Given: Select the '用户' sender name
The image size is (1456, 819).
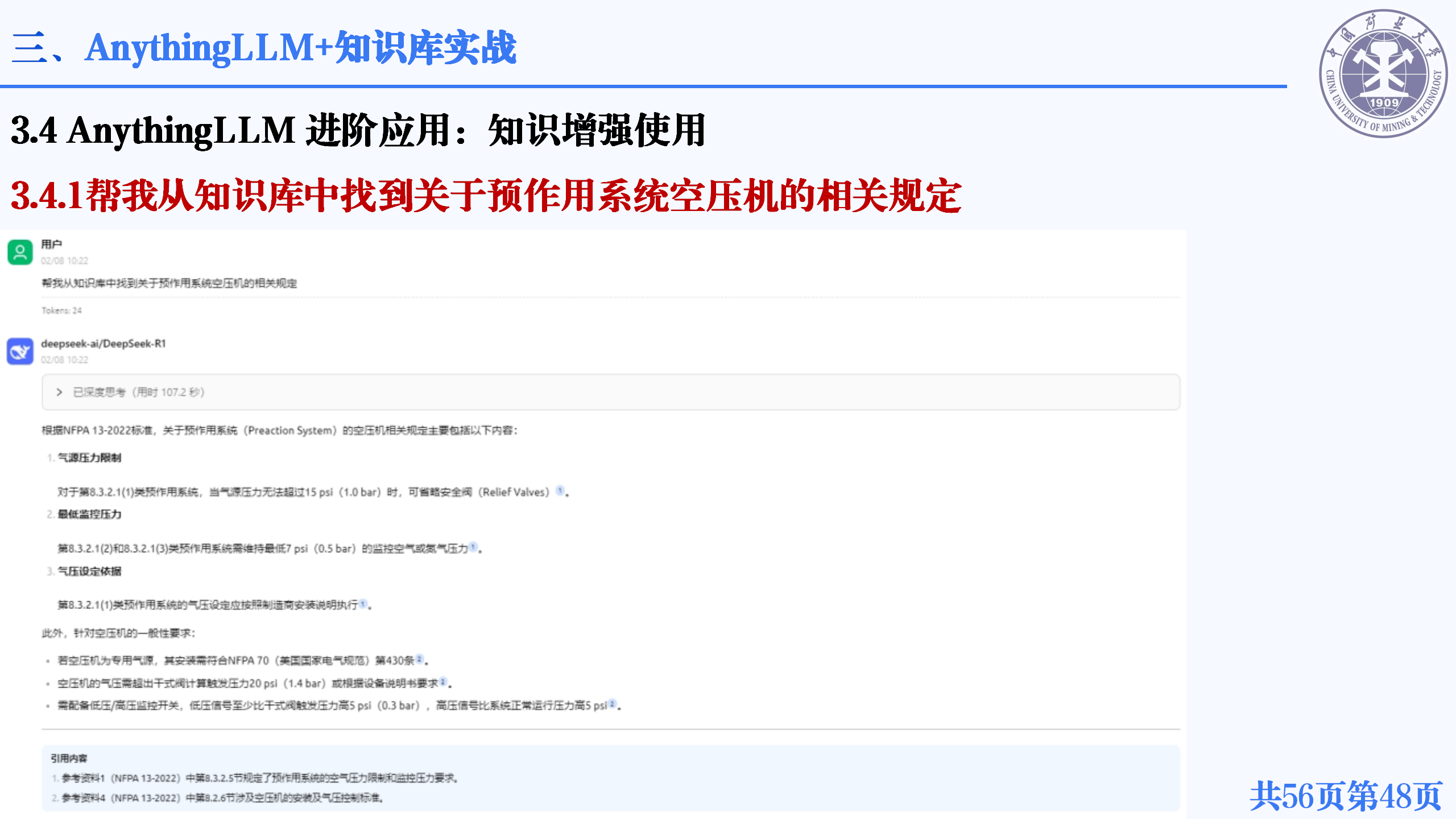Looking at the screenshot, I should 51,244.
